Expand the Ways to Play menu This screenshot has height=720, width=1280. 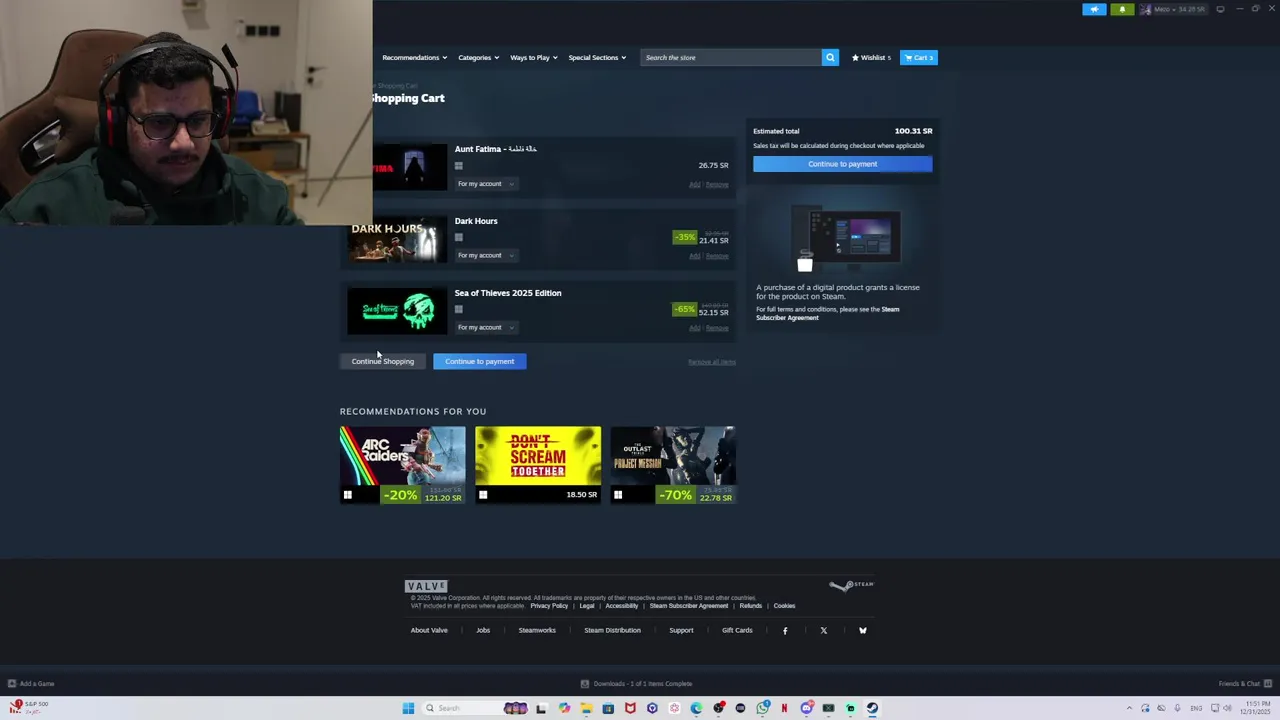pos(533,57)
